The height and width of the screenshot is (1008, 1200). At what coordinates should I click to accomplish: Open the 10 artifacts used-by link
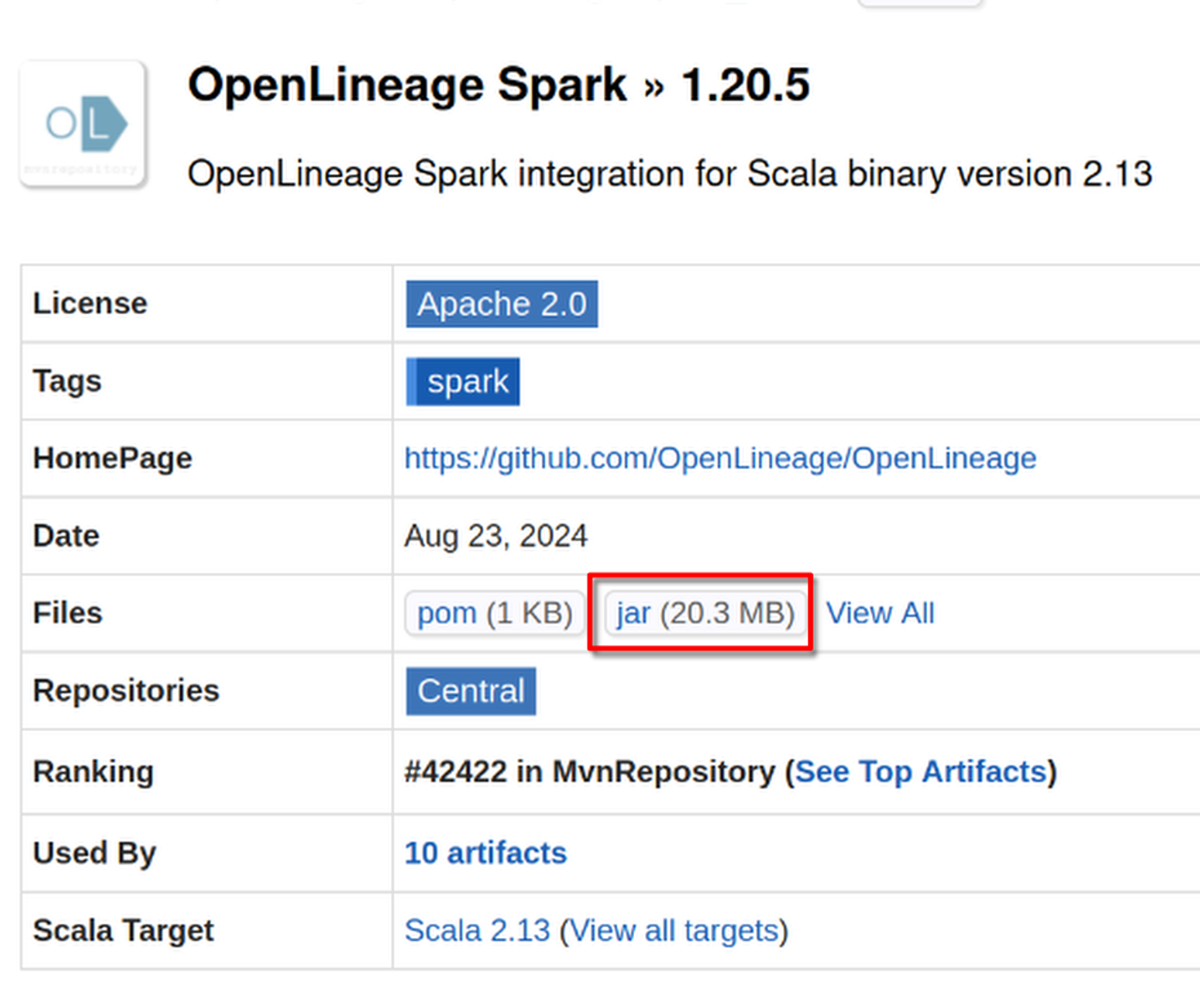click(x=485, y=853)
